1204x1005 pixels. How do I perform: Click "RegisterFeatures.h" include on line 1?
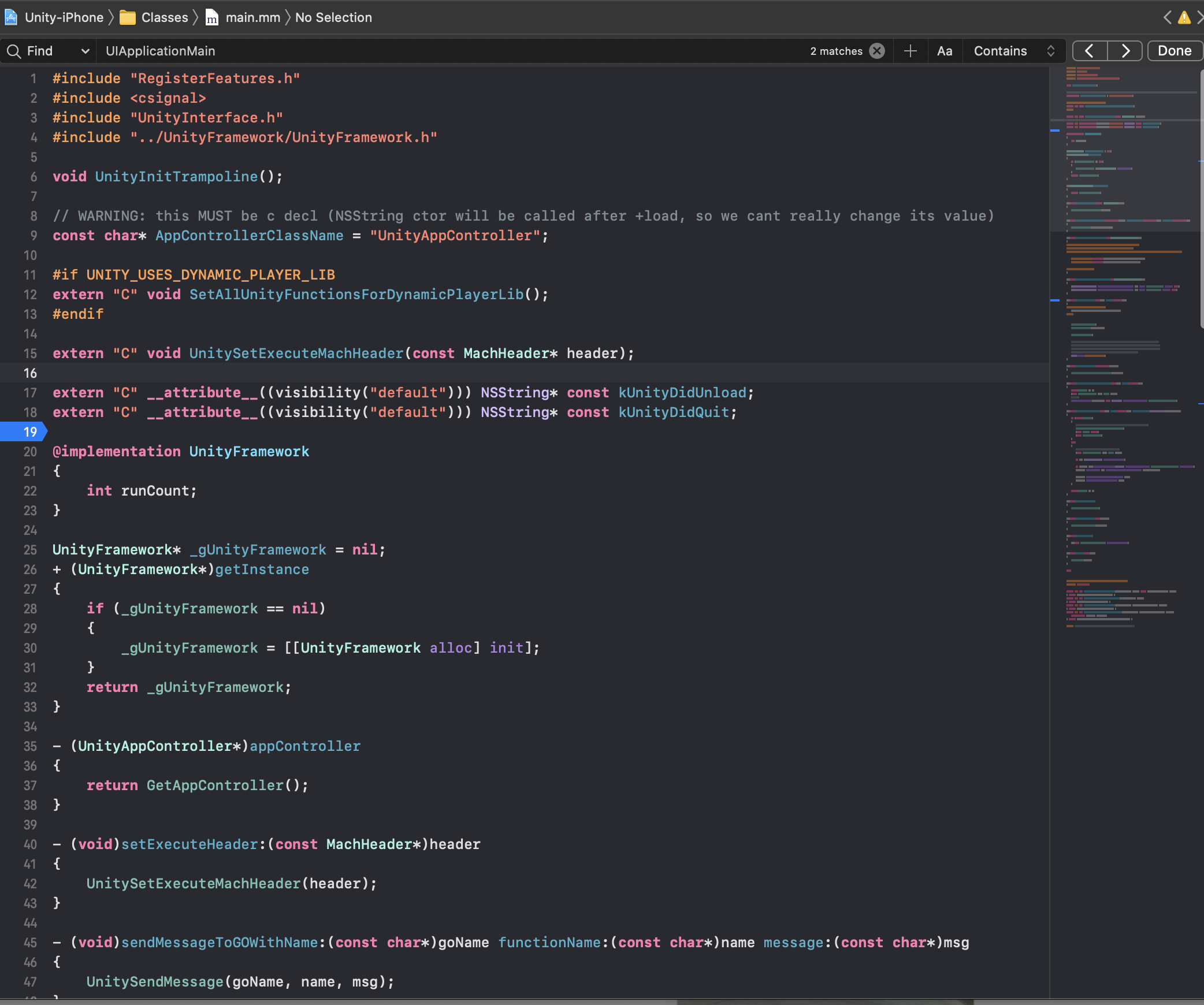coord(215,79)
